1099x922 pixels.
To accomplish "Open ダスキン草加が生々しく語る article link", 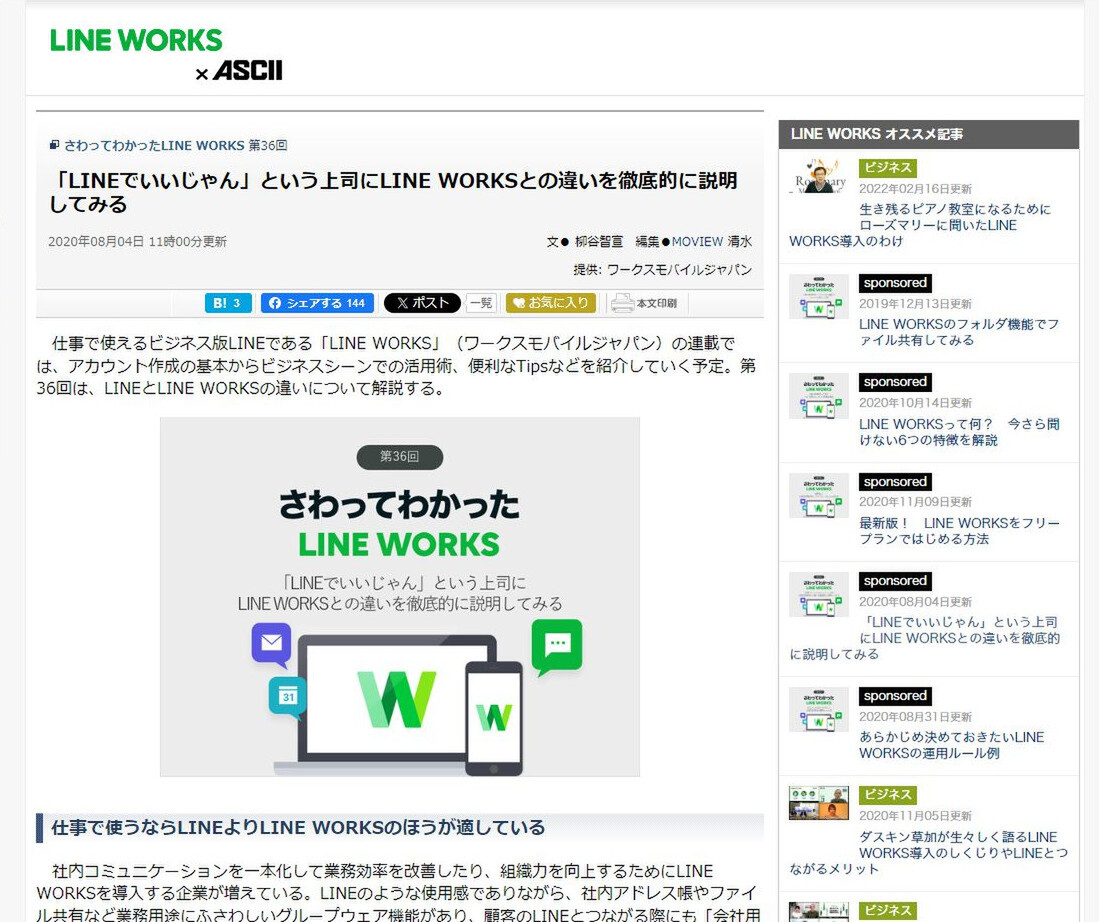I will 929,853.
